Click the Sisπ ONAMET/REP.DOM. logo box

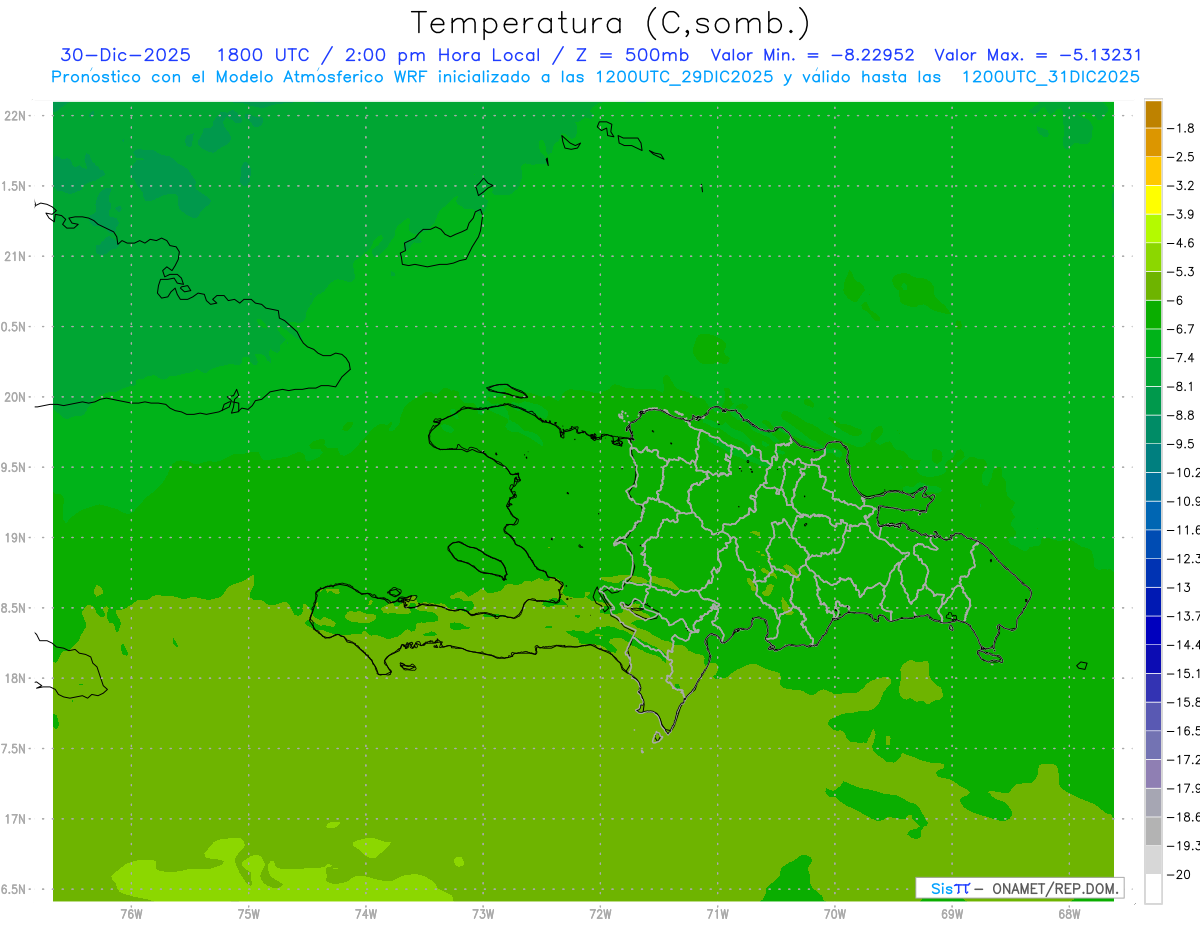pos(1019,888)
